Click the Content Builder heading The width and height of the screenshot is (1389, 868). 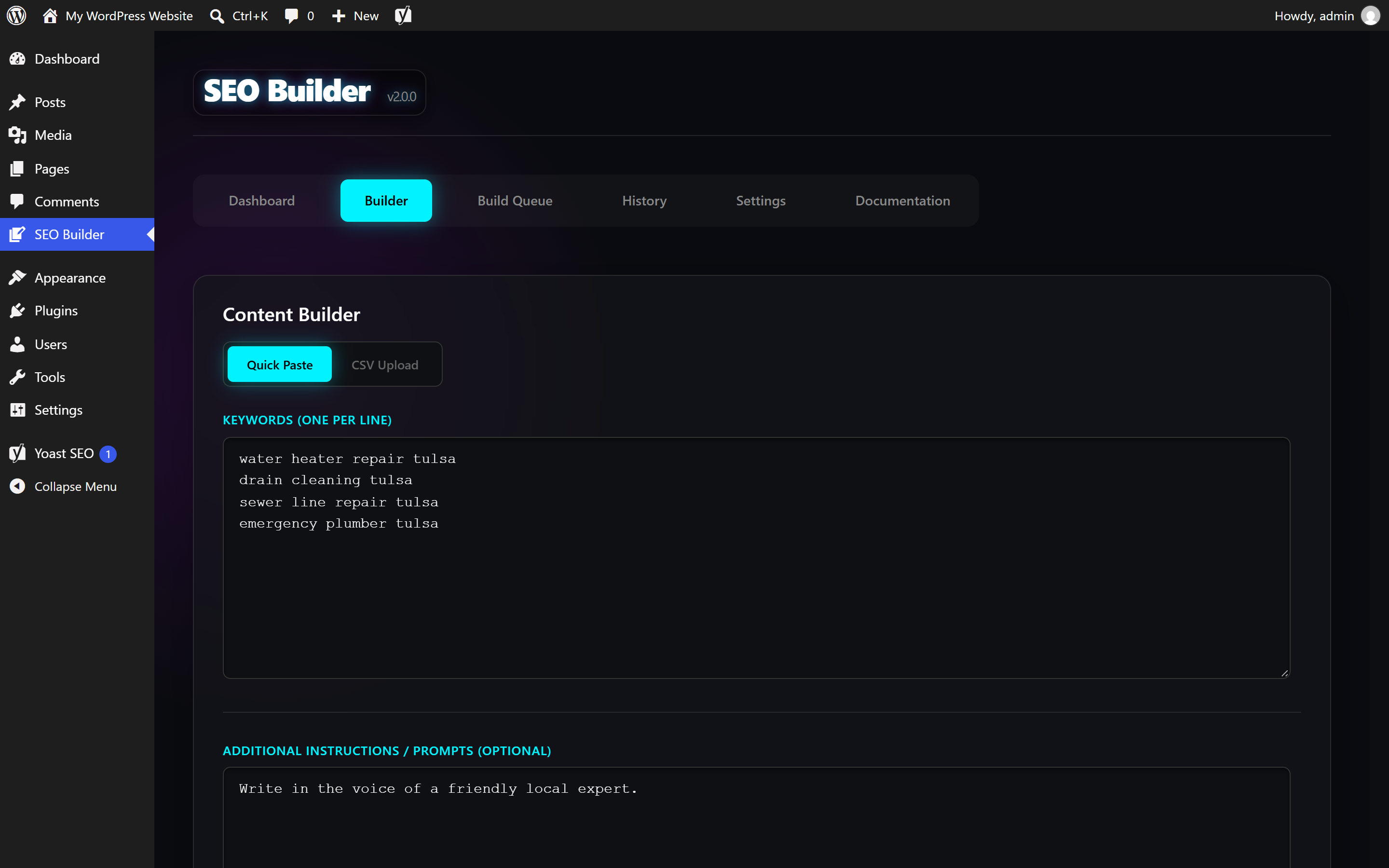pyautogui.click(x=292, y=314)
